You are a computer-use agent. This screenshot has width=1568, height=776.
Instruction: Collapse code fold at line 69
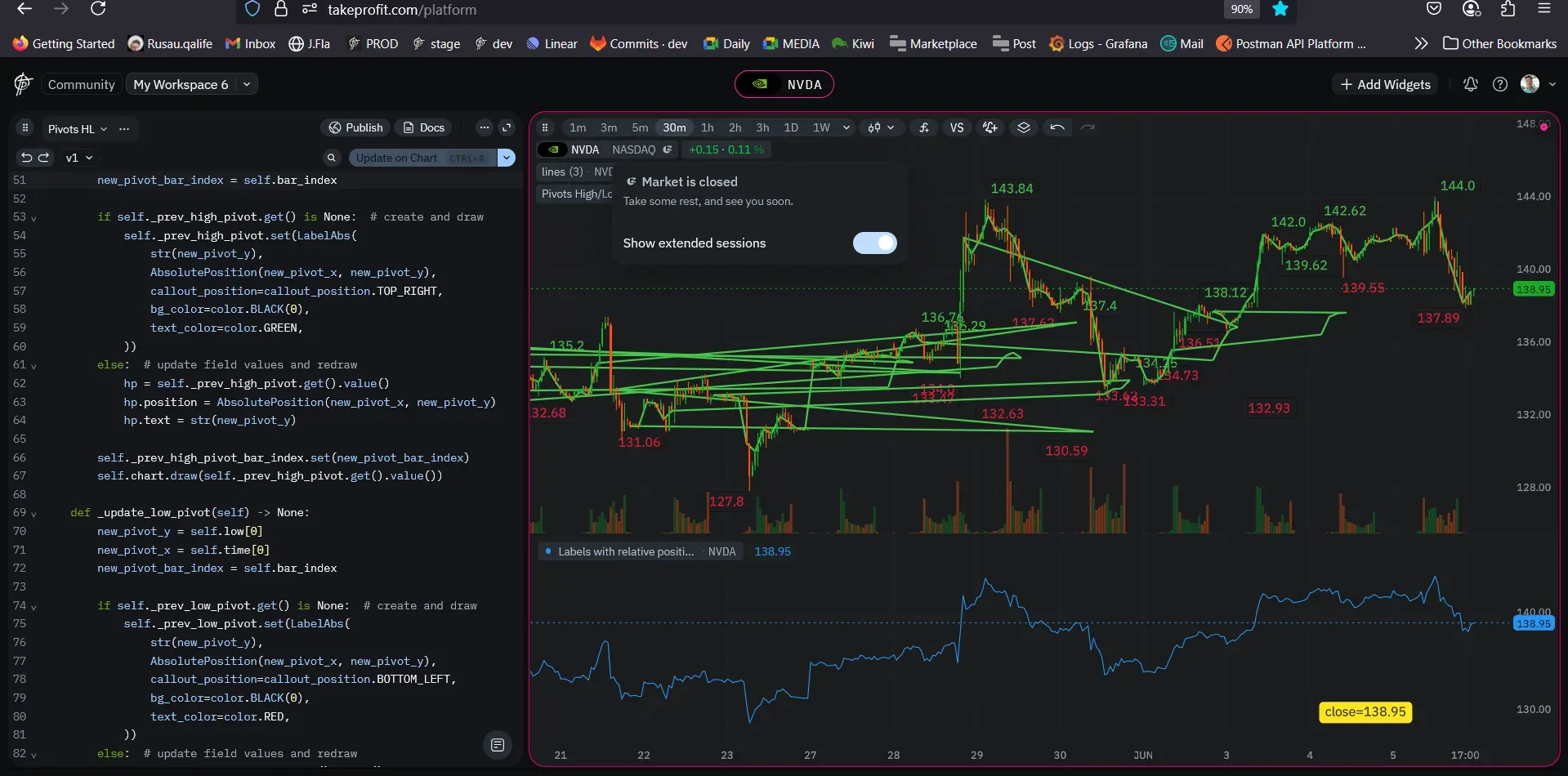coord(34,514)
